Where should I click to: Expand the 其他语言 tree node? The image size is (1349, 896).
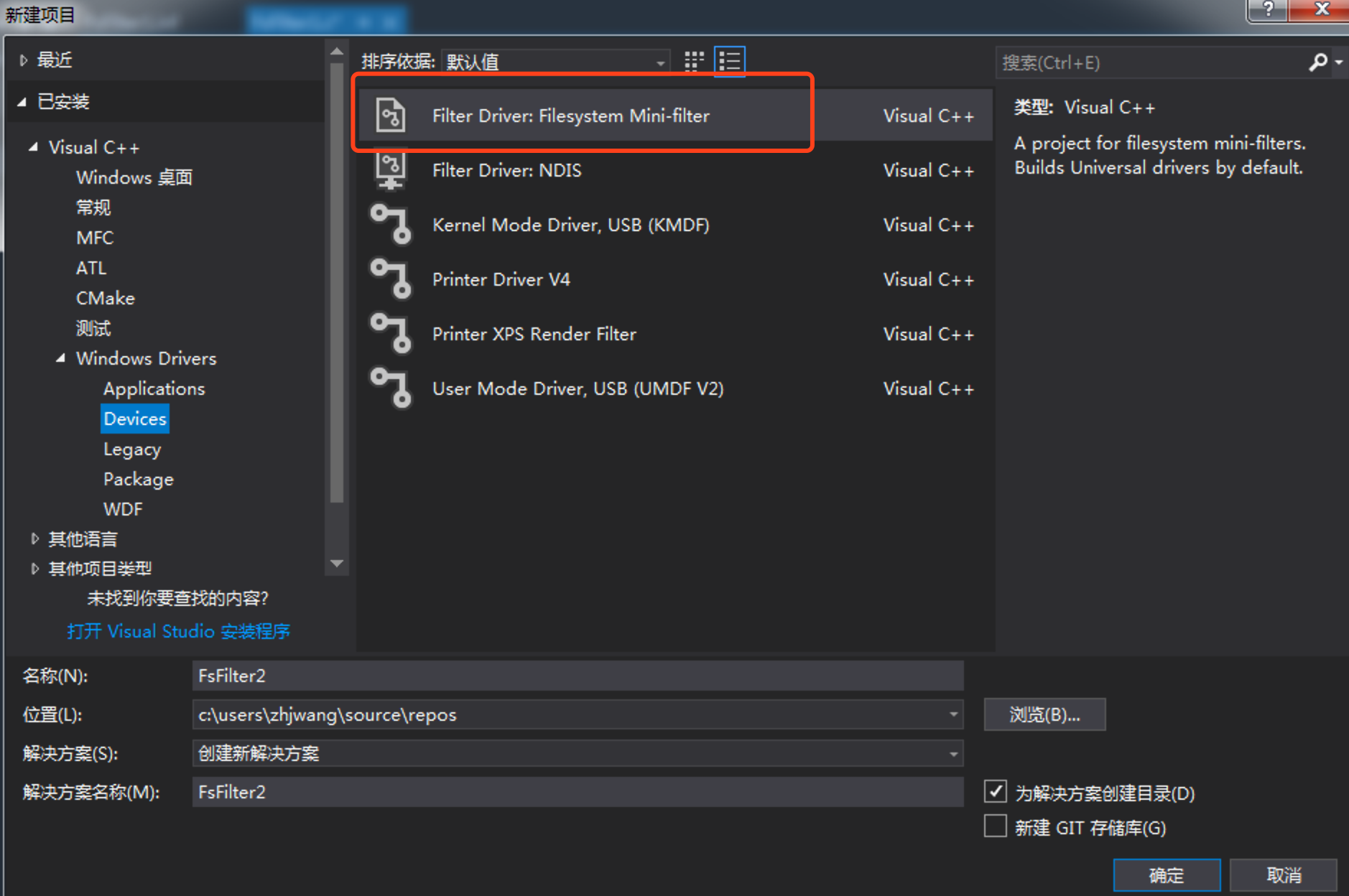point(34,538)
